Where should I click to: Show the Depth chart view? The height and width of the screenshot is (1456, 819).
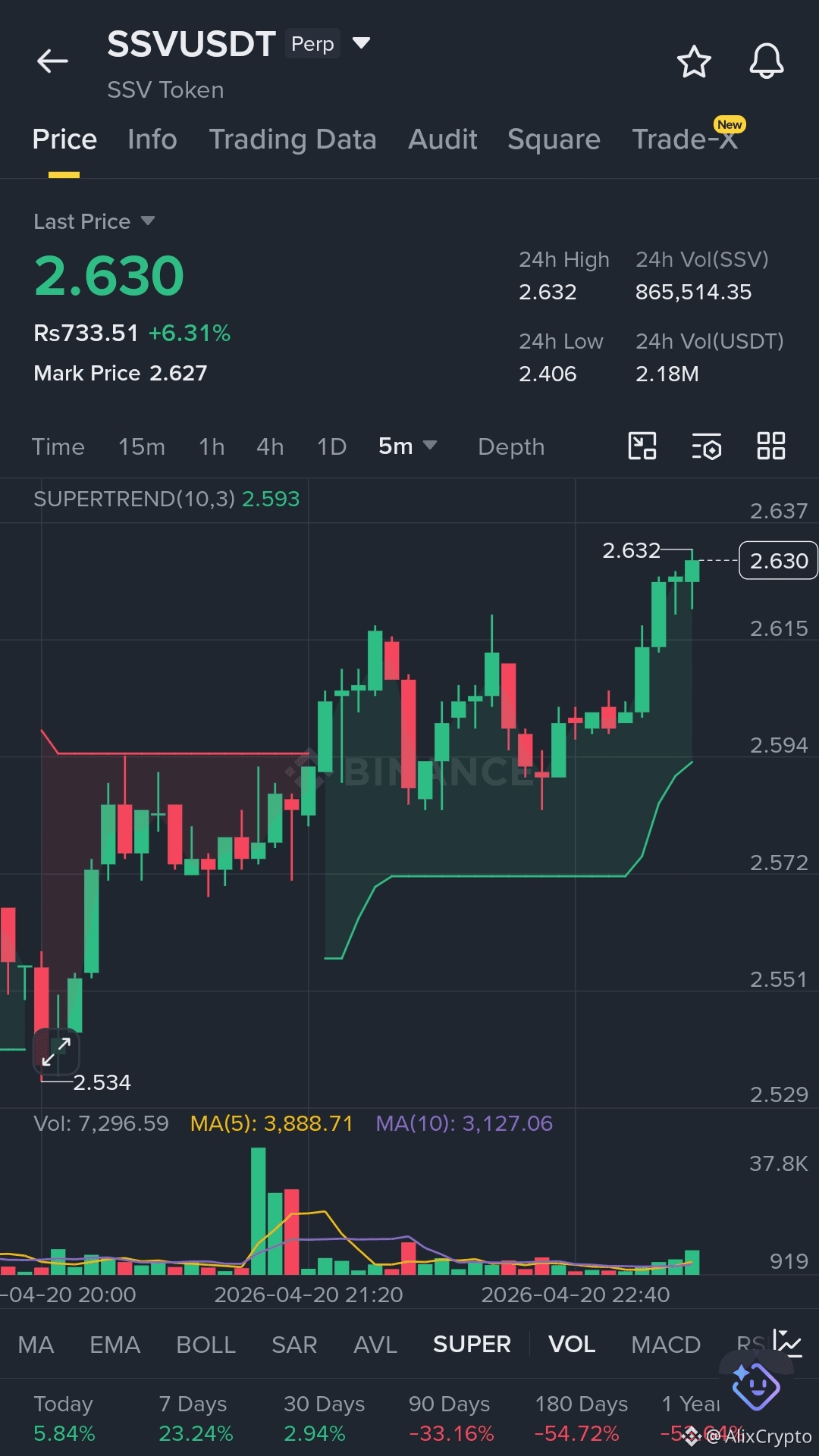511,446
